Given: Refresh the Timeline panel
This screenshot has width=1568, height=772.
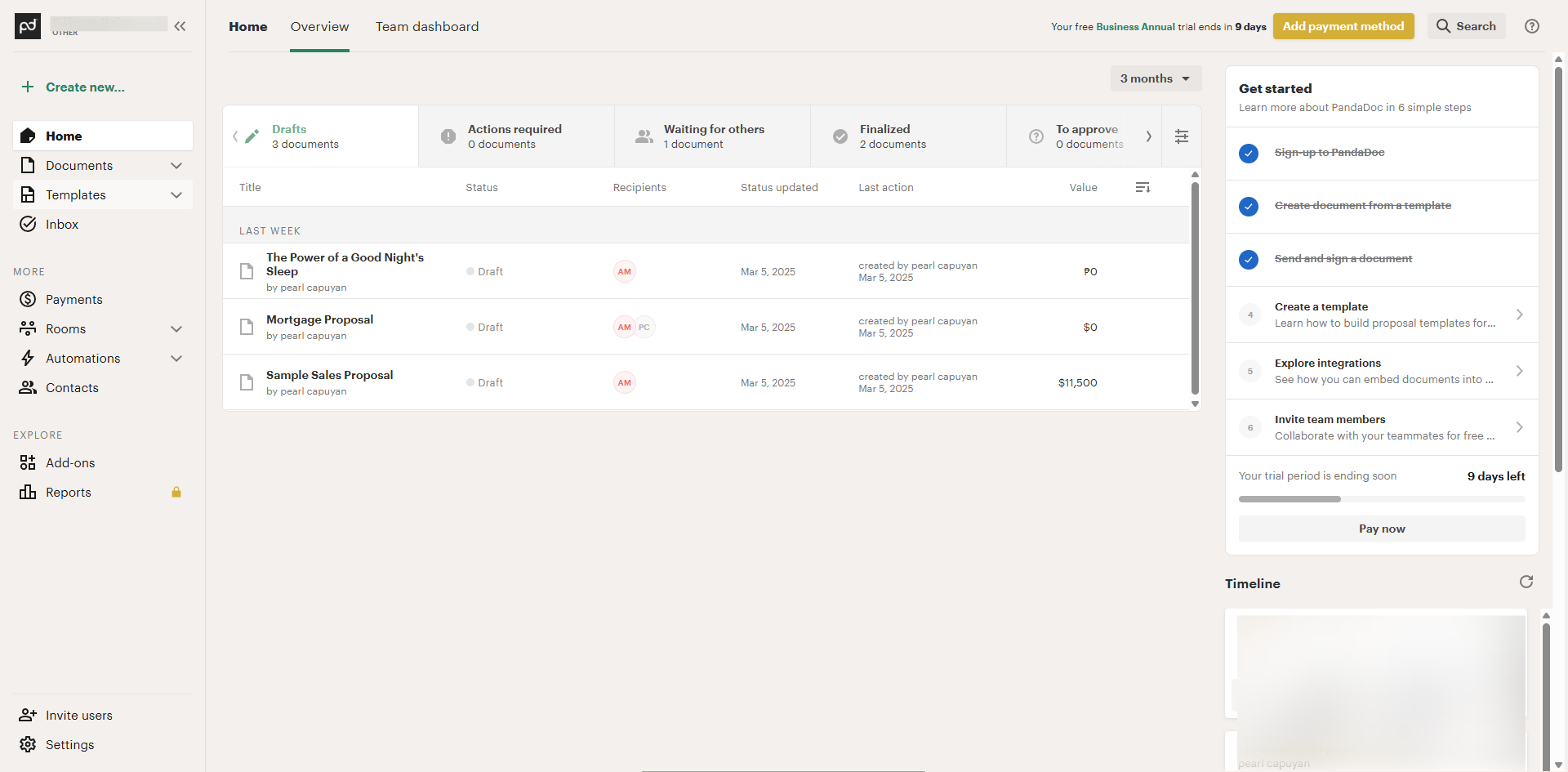Looking at the screenshot, I should [x=1526, y=582].
